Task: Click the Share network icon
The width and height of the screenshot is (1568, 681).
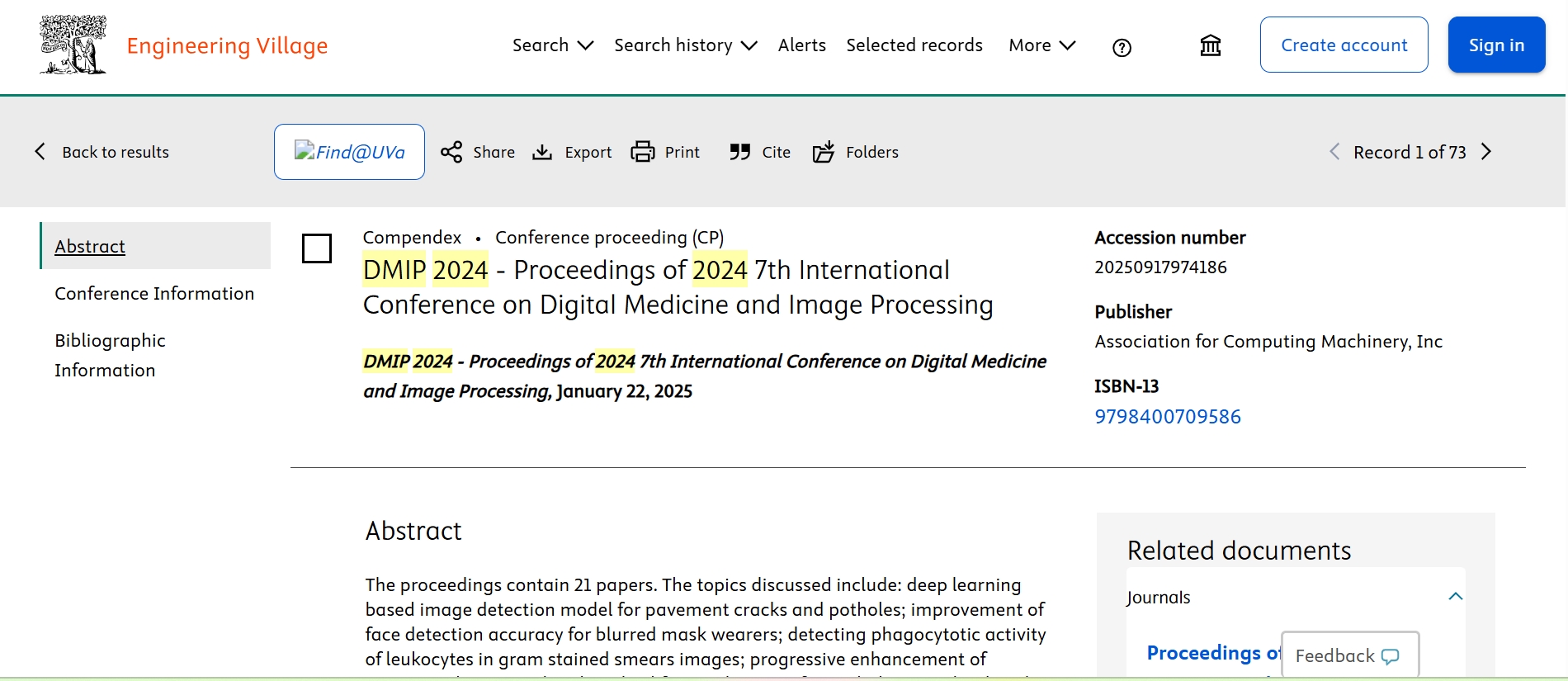Action: click(451, 152)
